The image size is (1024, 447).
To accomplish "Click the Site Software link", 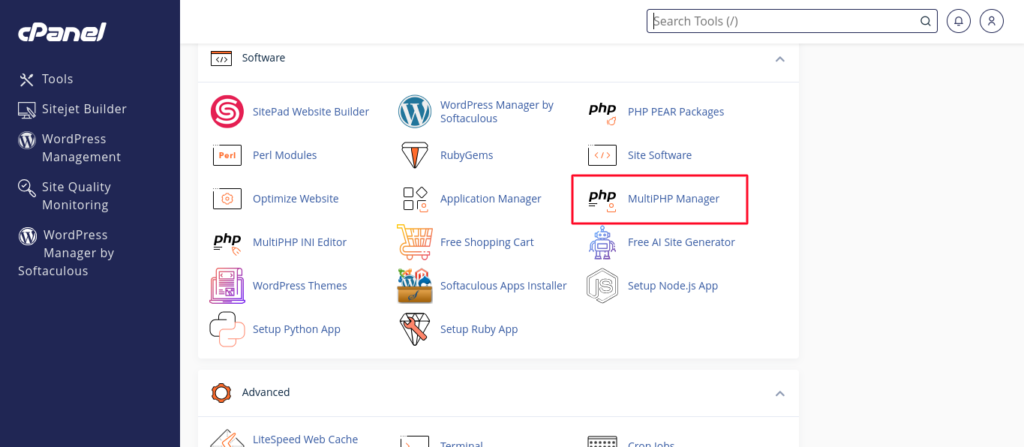I will [x=660, y=155].
